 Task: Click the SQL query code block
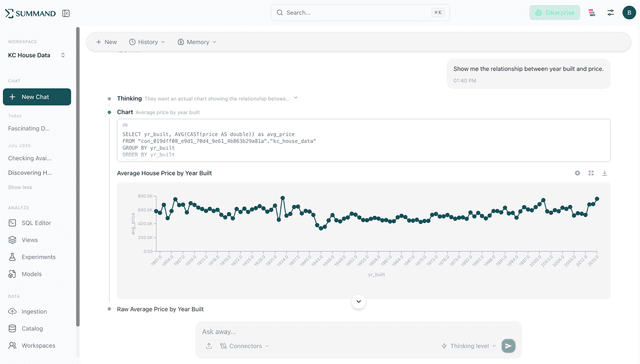click(364, 140)
